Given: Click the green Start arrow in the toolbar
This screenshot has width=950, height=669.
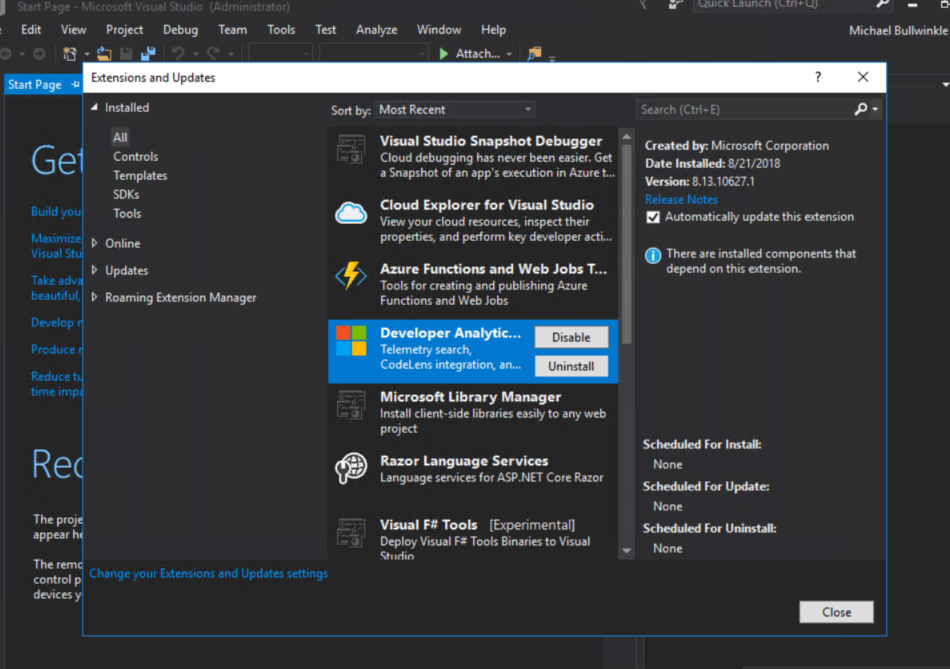Looking at the screenshot, I should click(x=443, y=54).
